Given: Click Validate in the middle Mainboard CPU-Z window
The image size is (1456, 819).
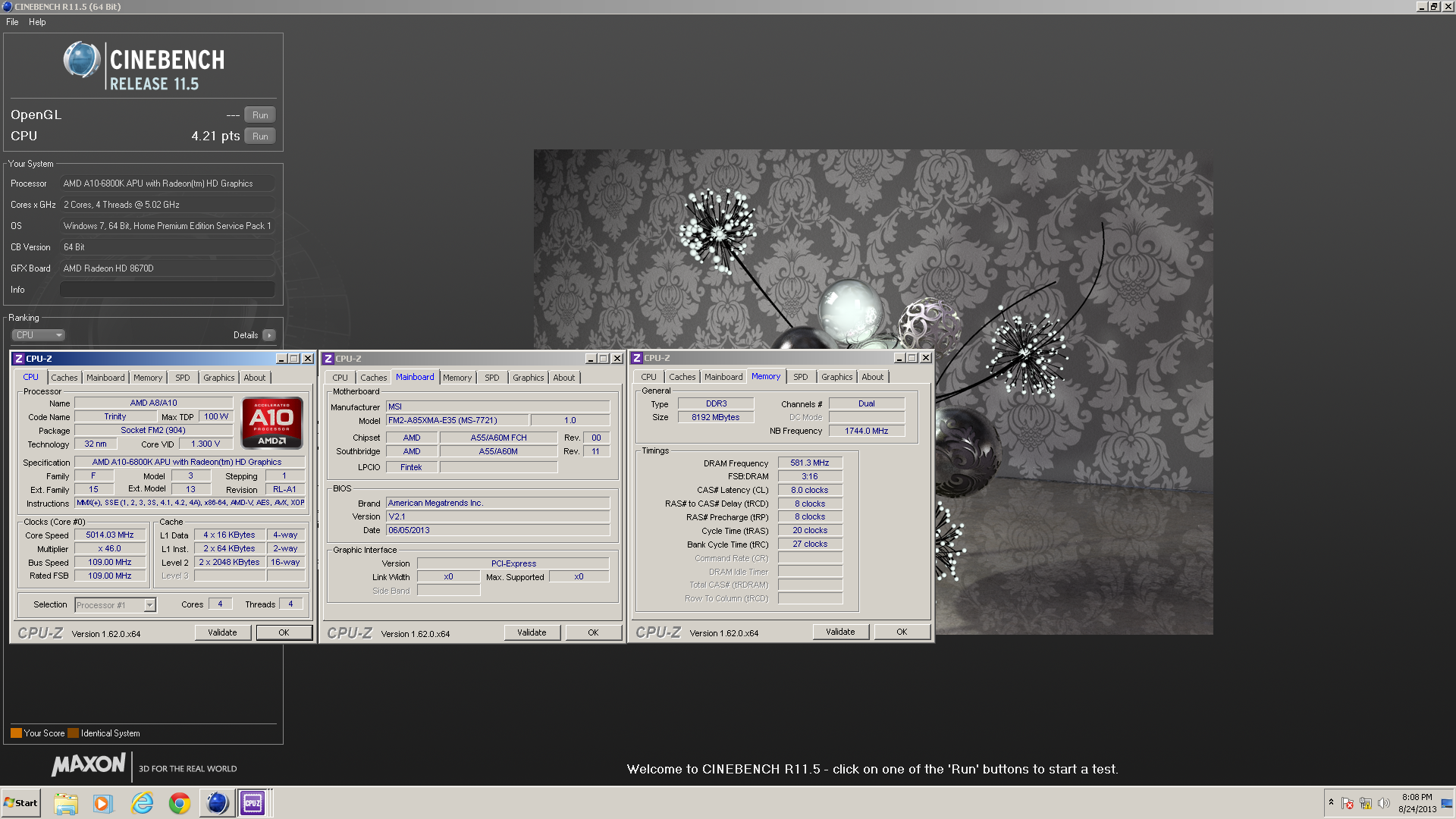Looking at the screenshot, I should pos(532,632).
